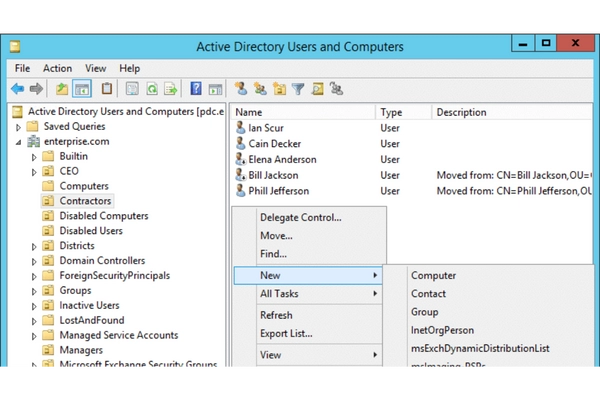Create a new user via toolbar icon
The width and height of the screenshot is (600, 400).
[241, 89]
